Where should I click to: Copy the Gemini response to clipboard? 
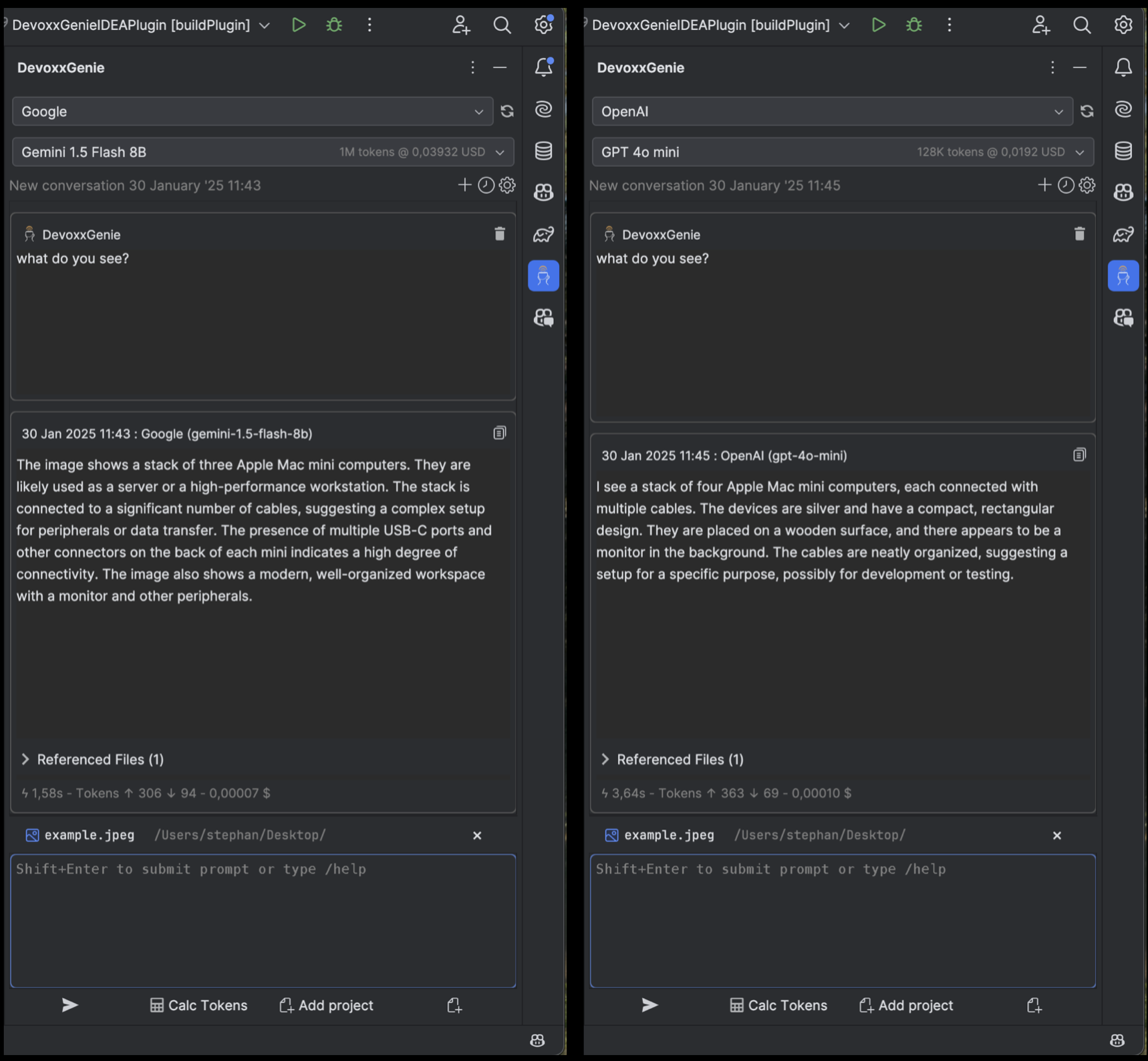tap(499, 434)
